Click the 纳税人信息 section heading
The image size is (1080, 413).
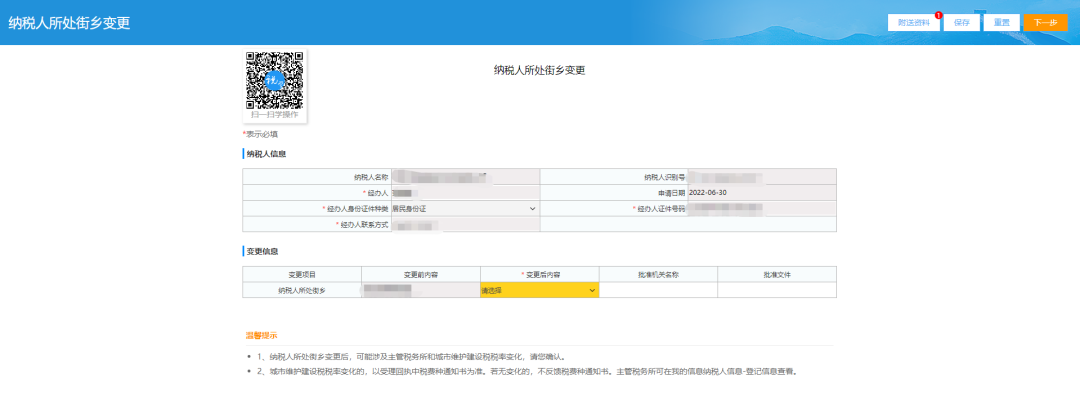click(266, 154)
